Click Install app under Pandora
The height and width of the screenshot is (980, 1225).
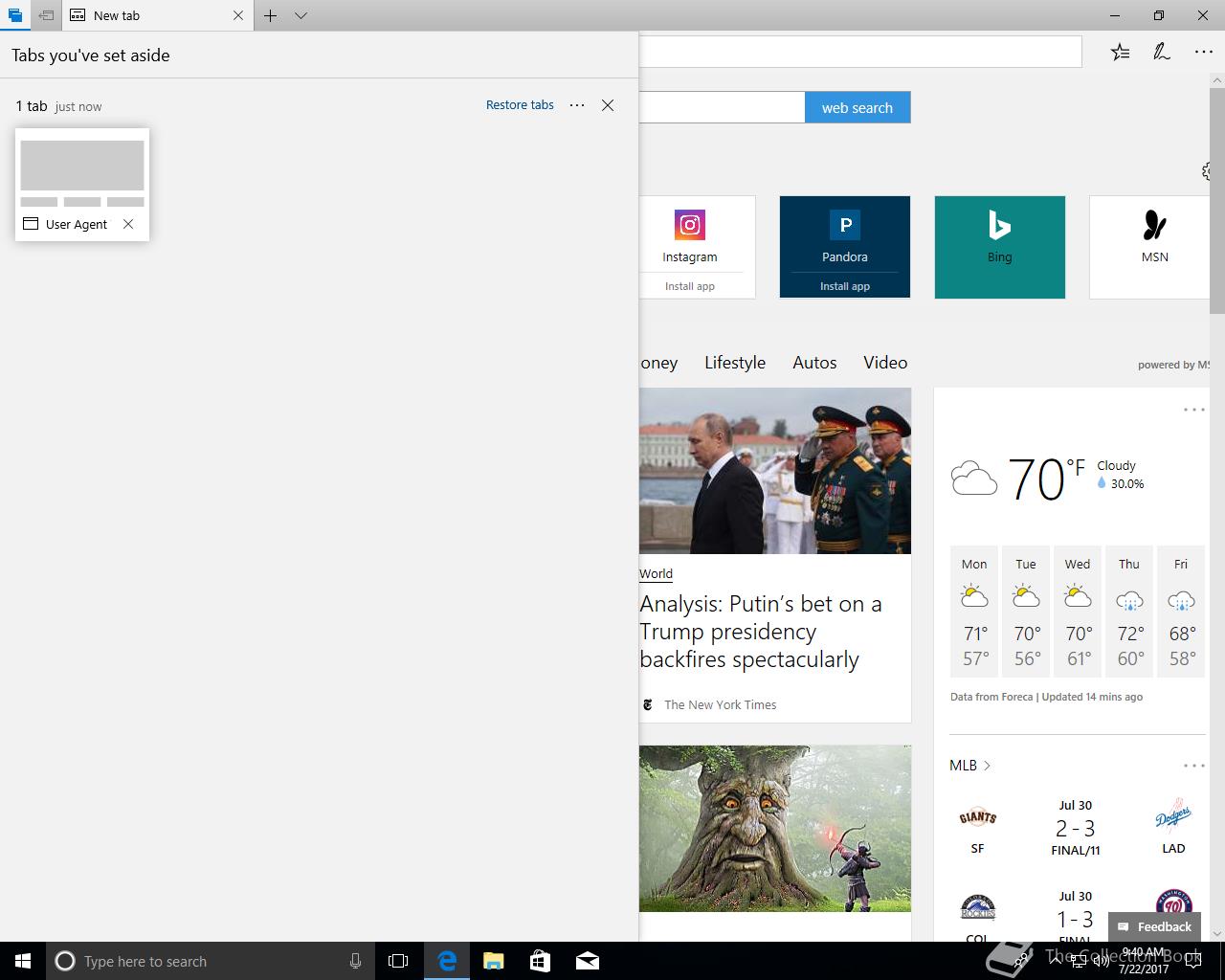point(845,286)
